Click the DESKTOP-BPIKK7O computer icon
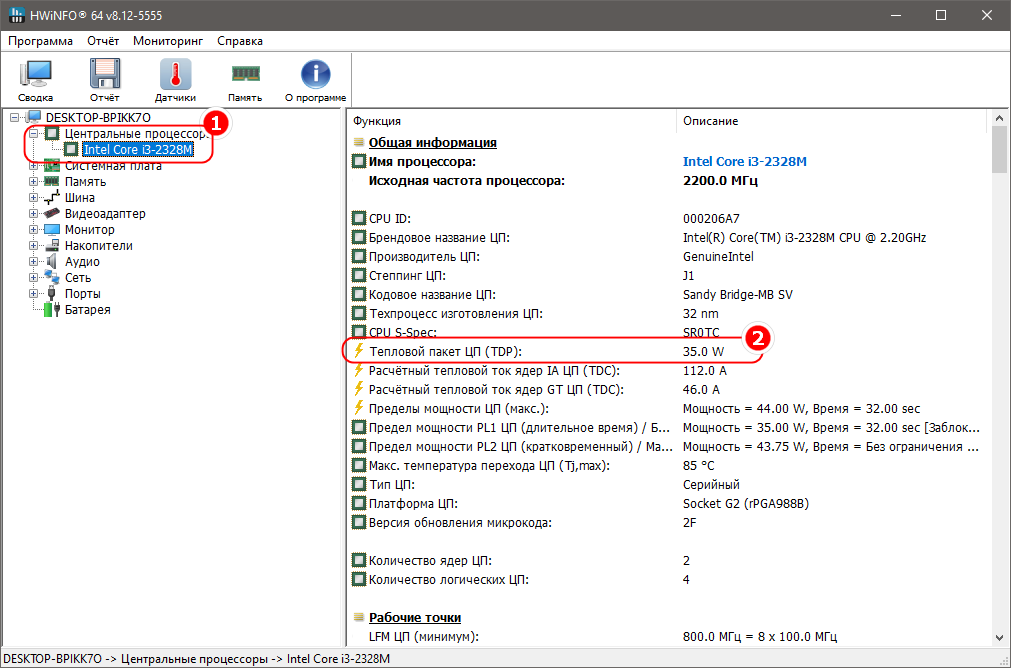1011x668 pixels. 34,117
